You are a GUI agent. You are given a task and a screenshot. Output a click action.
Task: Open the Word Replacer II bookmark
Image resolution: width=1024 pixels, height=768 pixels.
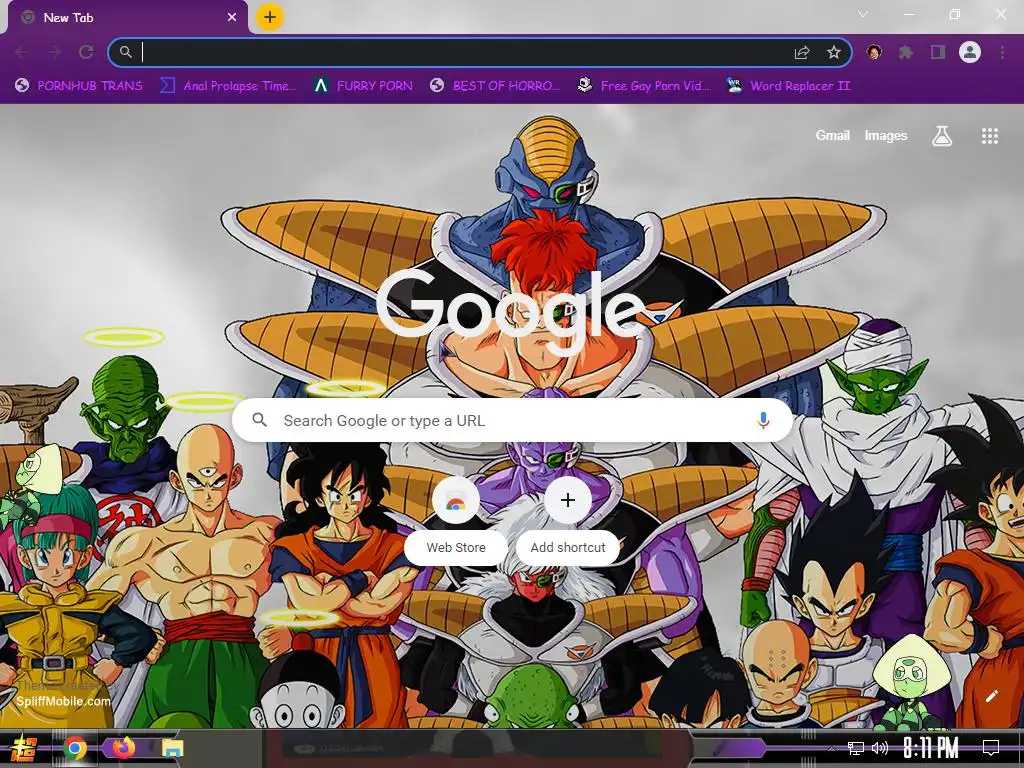click(x=788, y=86)
